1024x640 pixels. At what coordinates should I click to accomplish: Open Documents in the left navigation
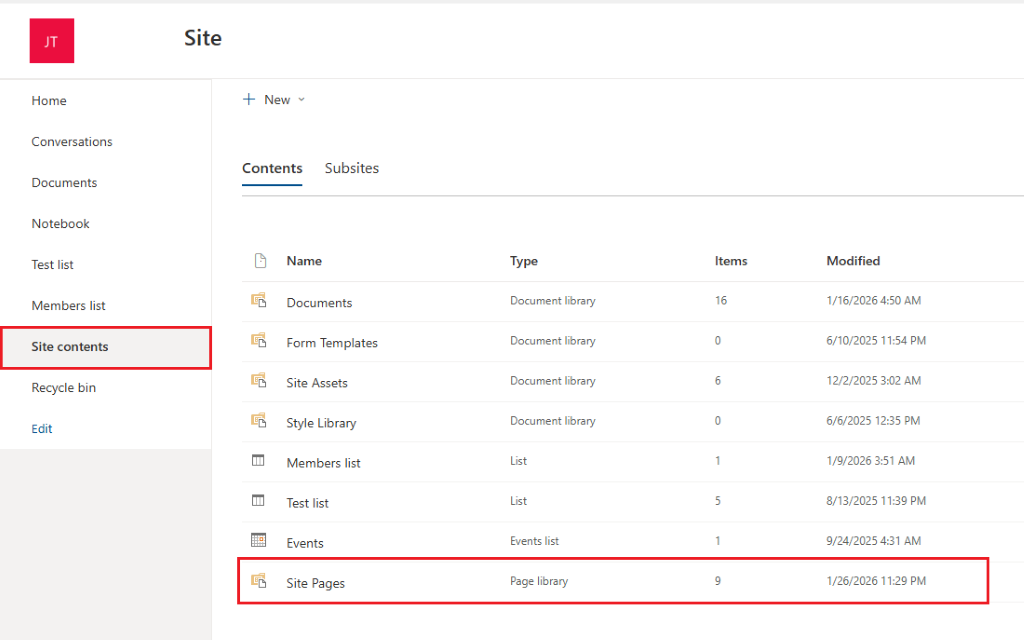64,183
